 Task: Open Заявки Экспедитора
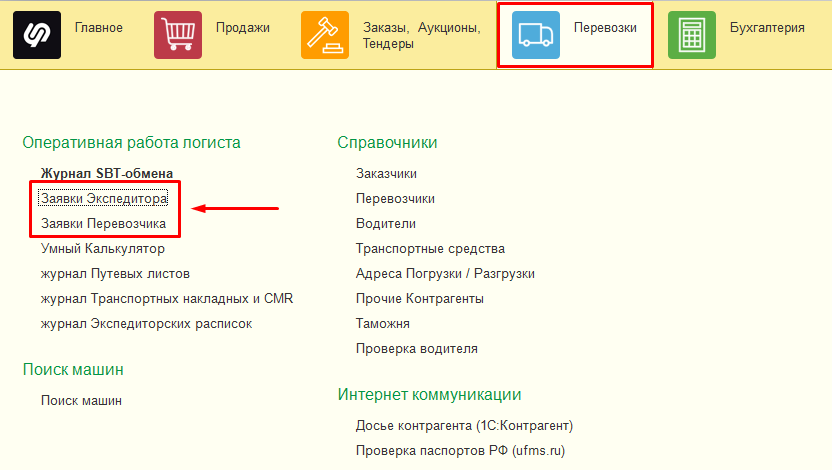(x=103, y=198)
